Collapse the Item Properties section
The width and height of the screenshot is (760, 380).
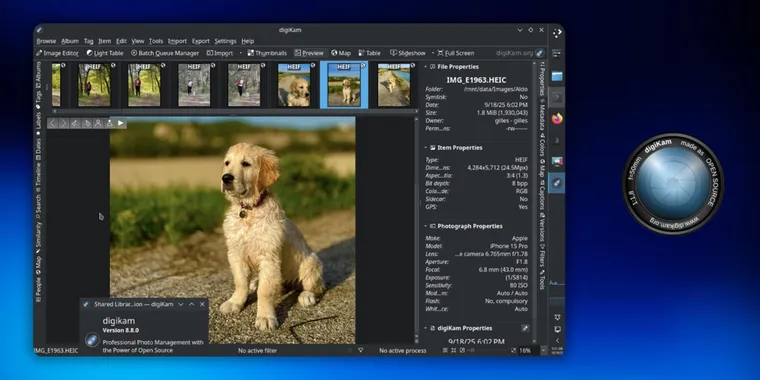coord(426,148)
